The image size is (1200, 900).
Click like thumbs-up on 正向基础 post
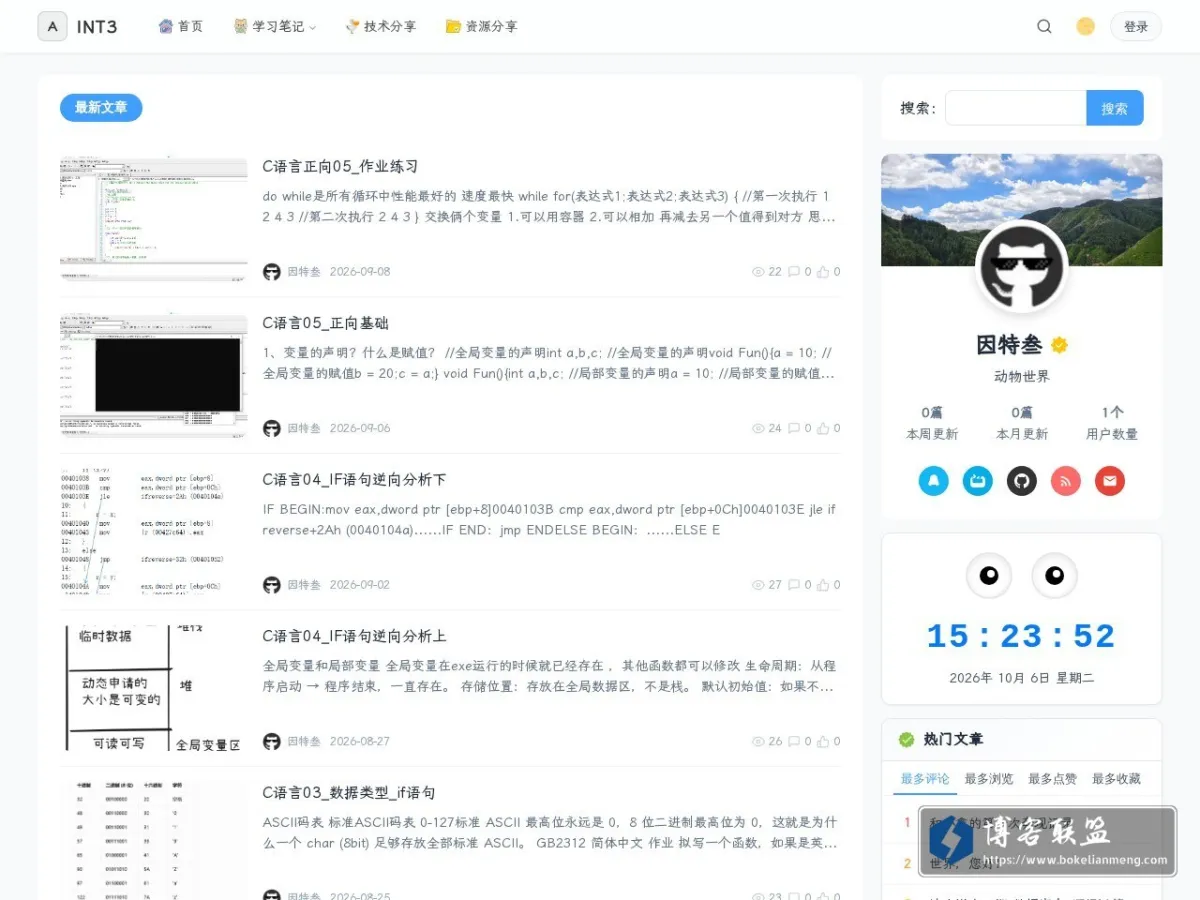(x=823, y=428)
